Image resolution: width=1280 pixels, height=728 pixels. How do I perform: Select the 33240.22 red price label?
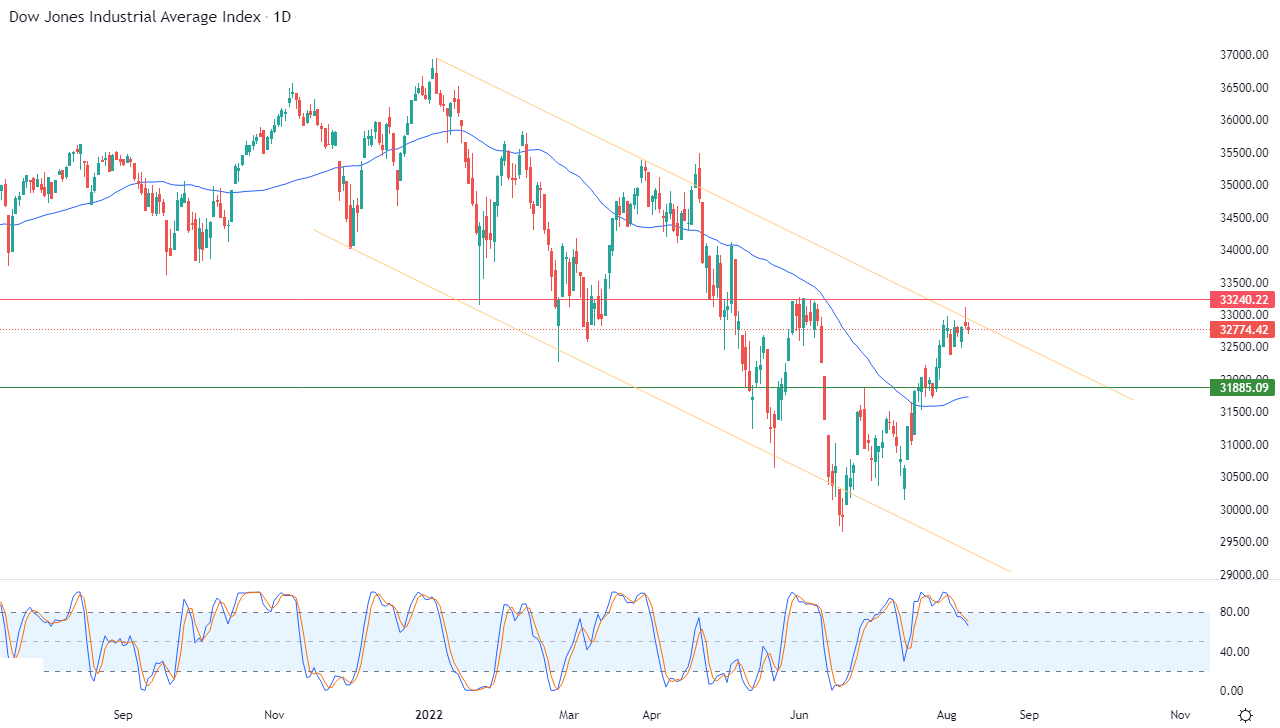[x=1241, y=299]
